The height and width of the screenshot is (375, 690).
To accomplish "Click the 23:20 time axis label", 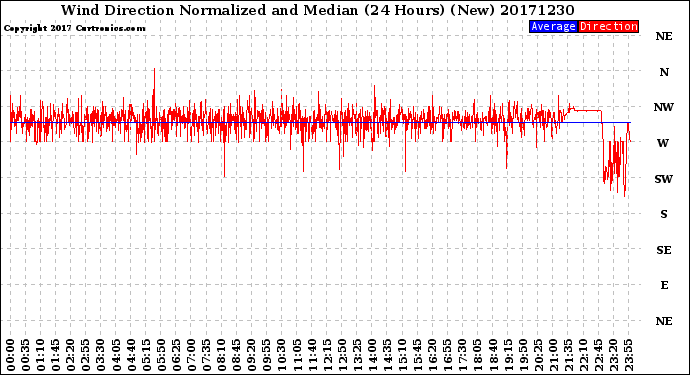I will point(613,355).
